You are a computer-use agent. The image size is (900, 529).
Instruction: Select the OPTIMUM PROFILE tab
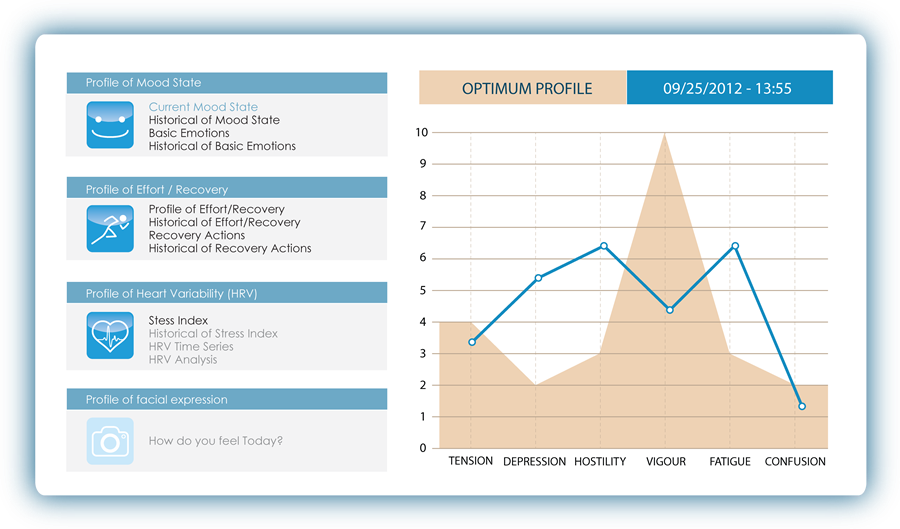click(526, 88)
